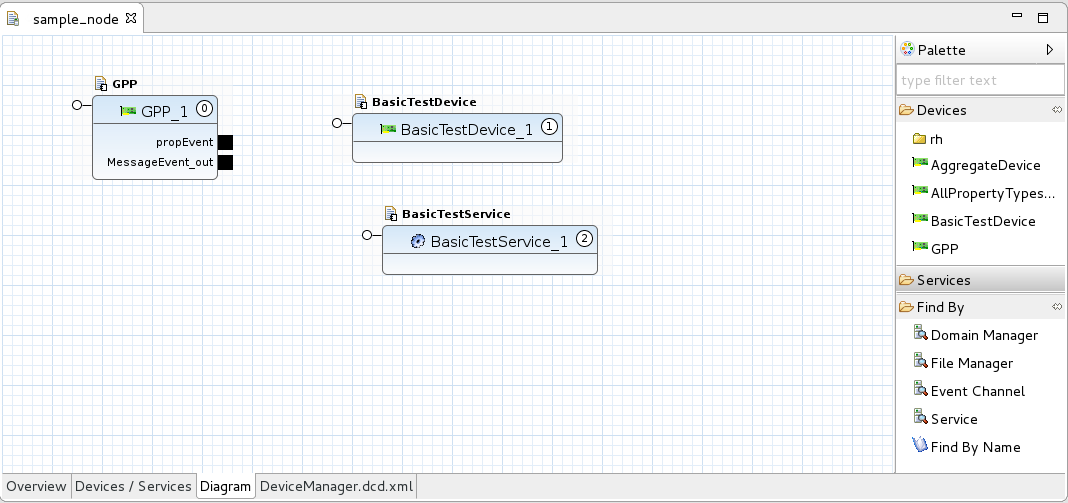1068x503 pixels.
Task: Click the BasicTestService_1 gear icon
Action: click(x=419, y=241)
